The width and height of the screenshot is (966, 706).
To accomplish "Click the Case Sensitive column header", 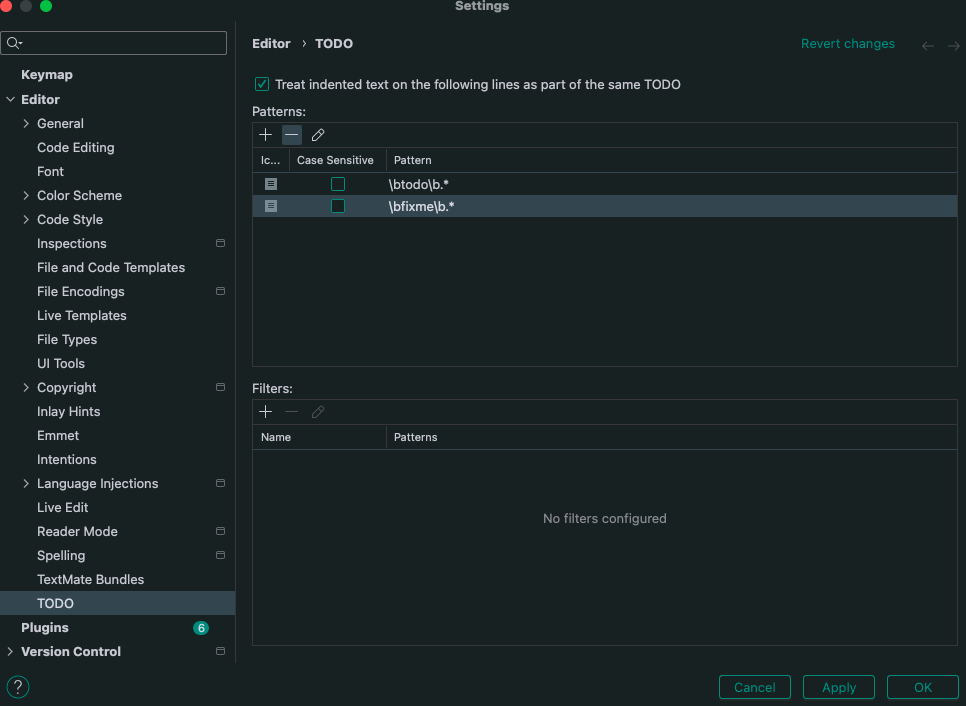I will [x=336, y=160].
